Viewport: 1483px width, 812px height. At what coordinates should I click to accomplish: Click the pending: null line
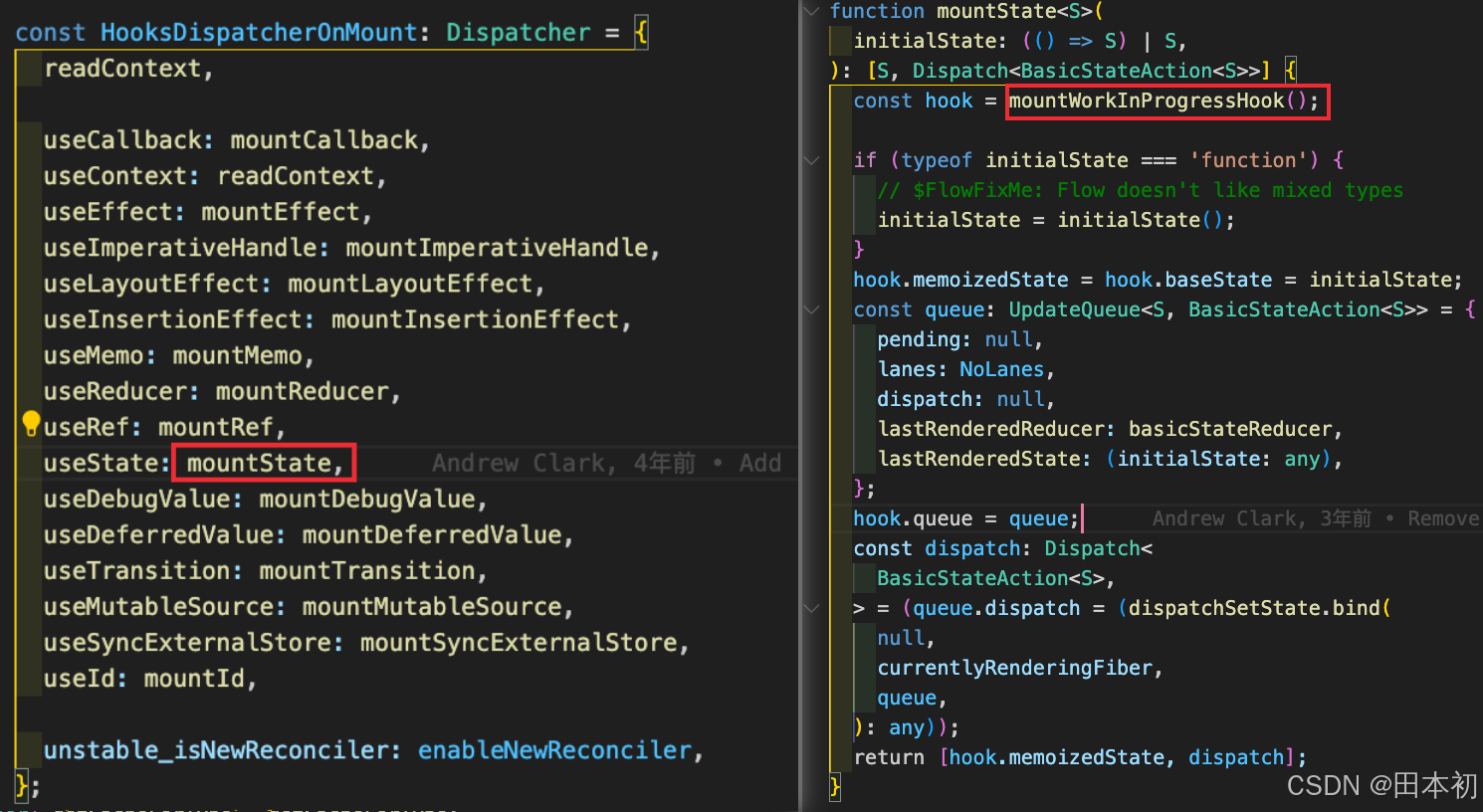click(959, 339)
